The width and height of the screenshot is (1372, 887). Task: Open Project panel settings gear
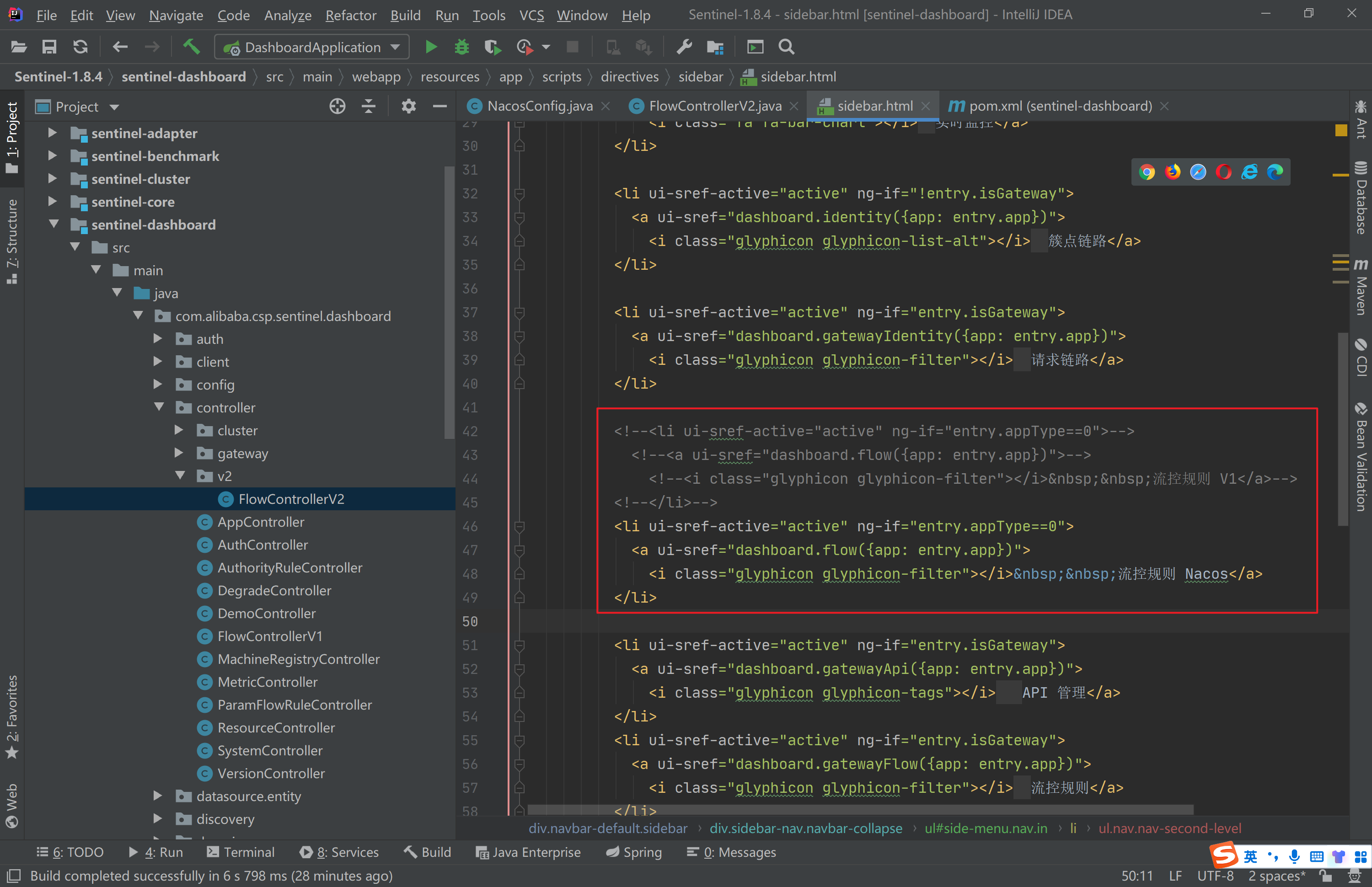coord(408,107)
